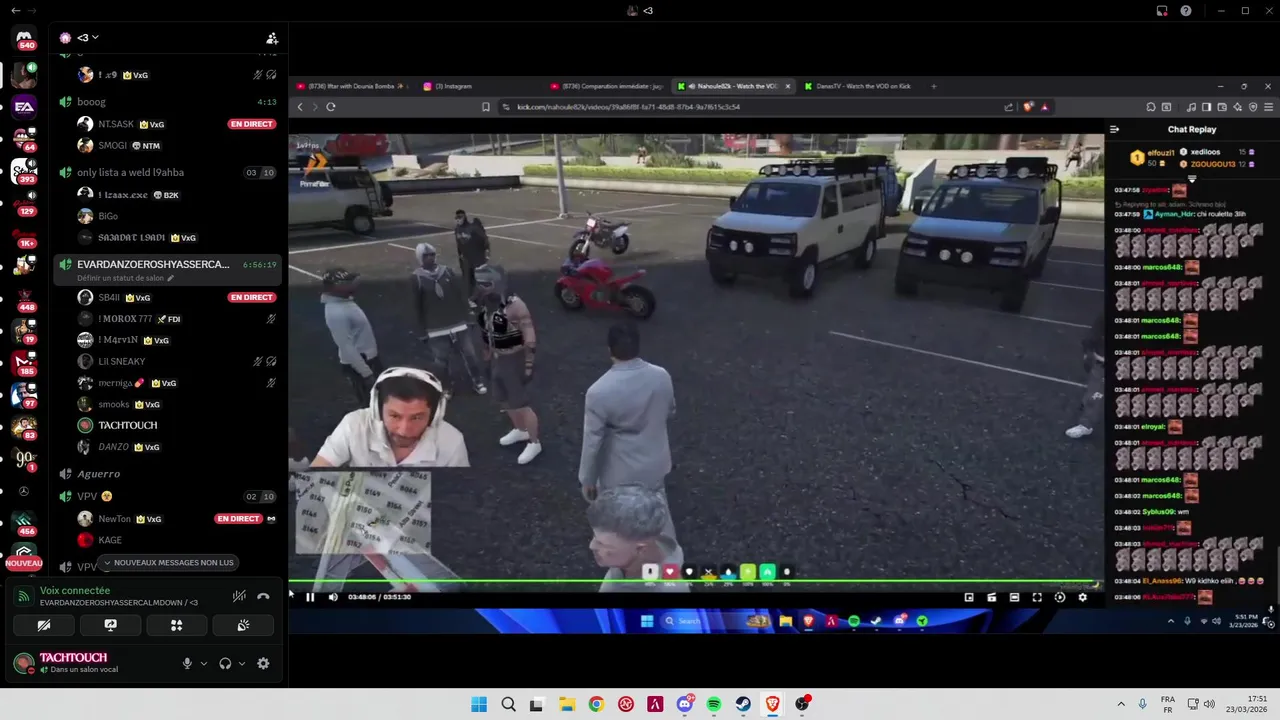Open soundboard in voice panel
This screenshot has height=720, width=1280.
click(x=242, y=625)
